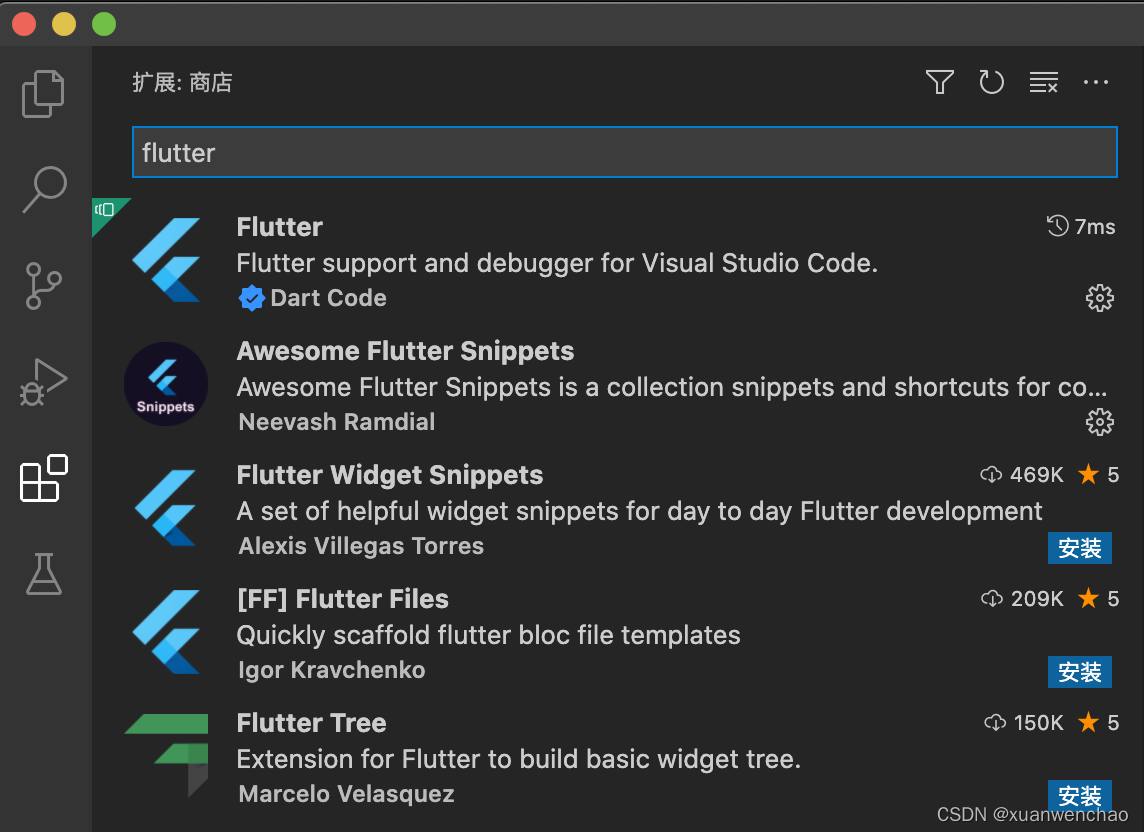Install the [FF] Flutter Files extension
This screenshot has height=832, width=1144.
(1080, 672)
